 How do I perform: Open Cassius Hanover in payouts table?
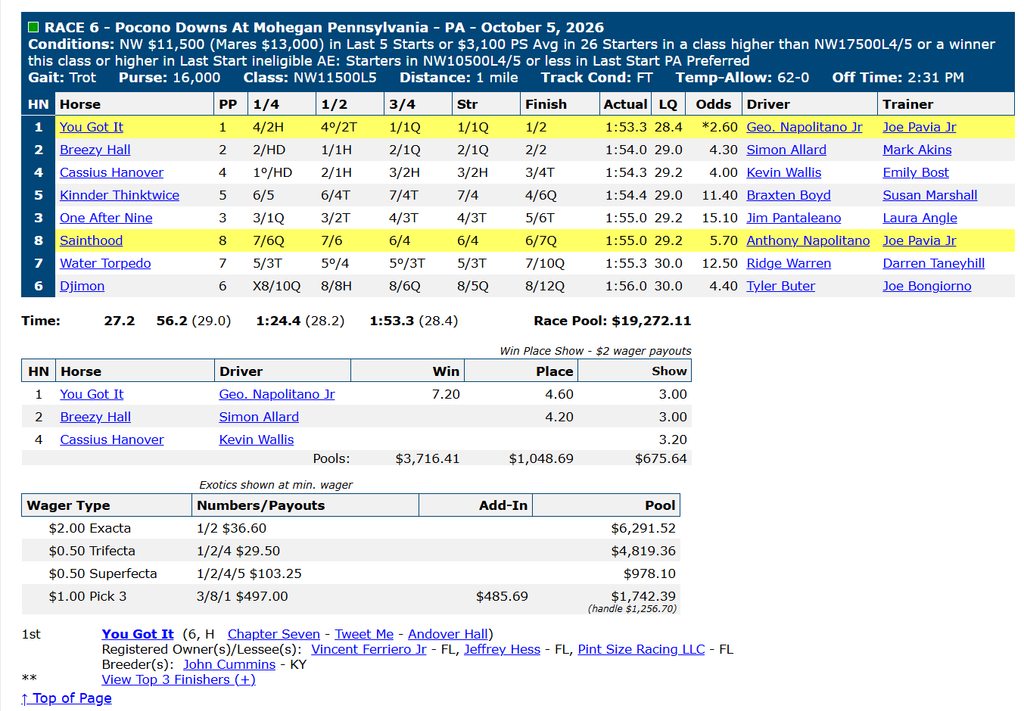[x=112, y=440]
